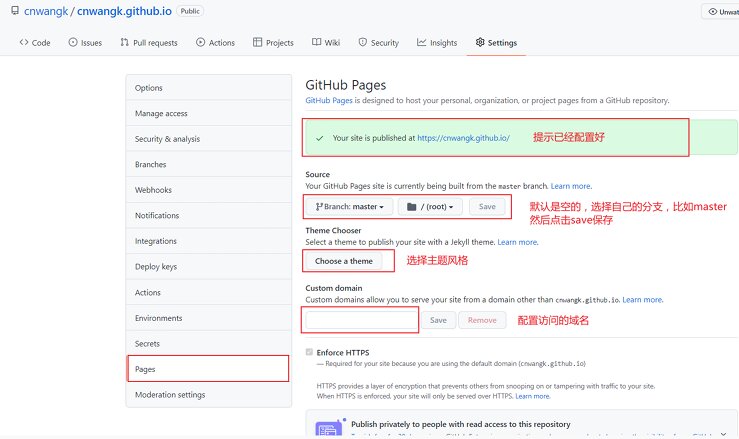Click the Remove custom domain button
The height and width of the screenshot is (439, 739).
pos(482,320)
